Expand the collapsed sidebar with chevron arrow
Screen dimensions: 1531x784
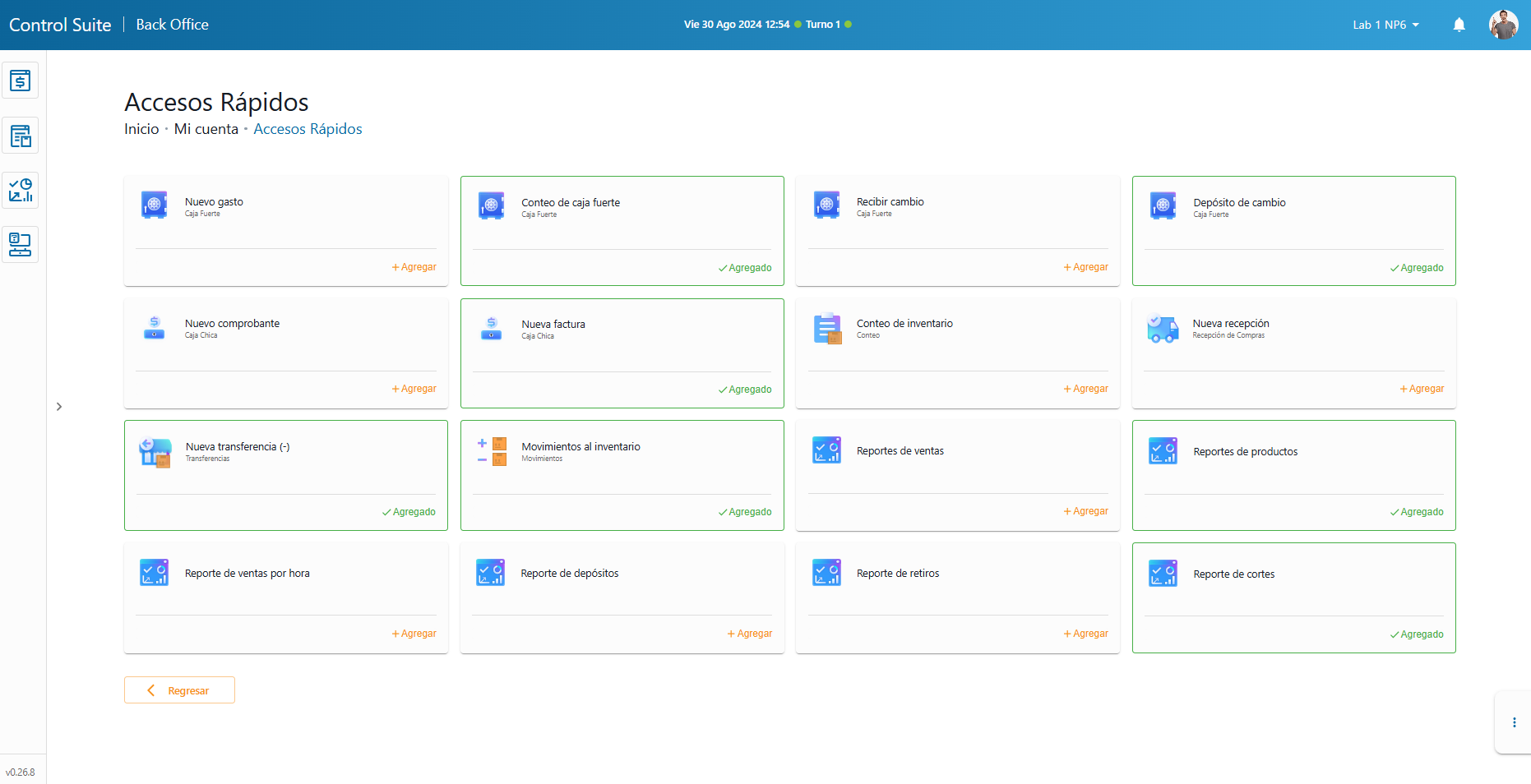tap(59, 407)
